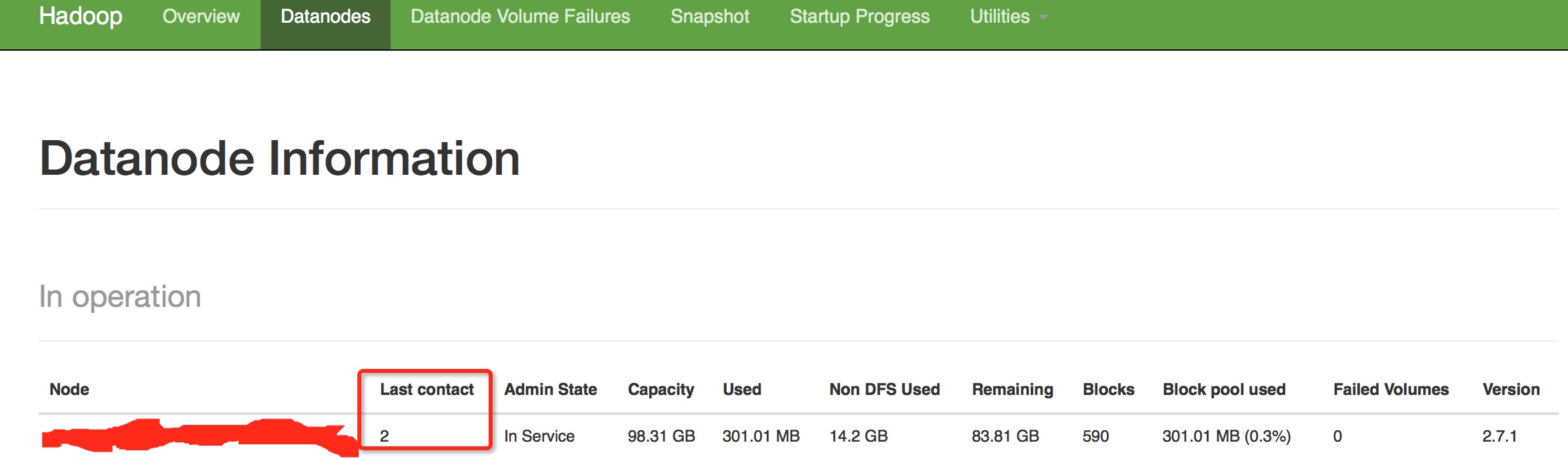The image size is (1568, 459).
Task: Click the Last contact column header
Action: (x=427, y=389)
